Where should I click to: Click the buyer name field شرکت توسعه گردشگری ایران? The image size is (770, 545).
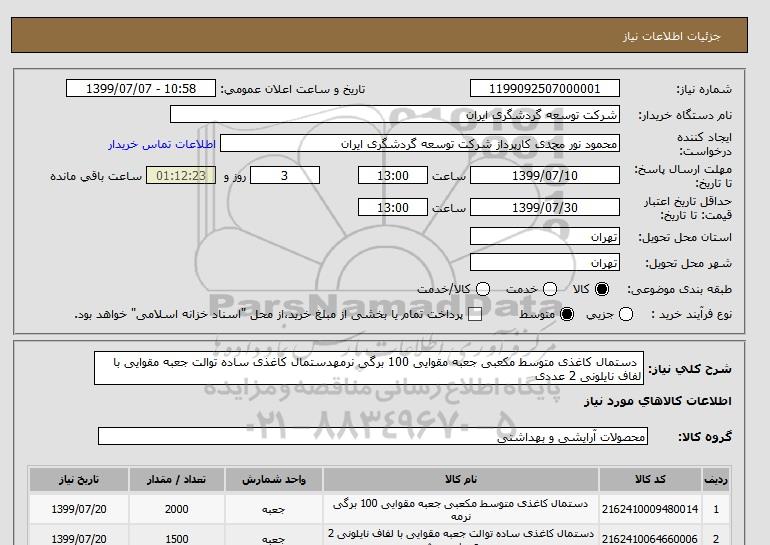point(395,114)
